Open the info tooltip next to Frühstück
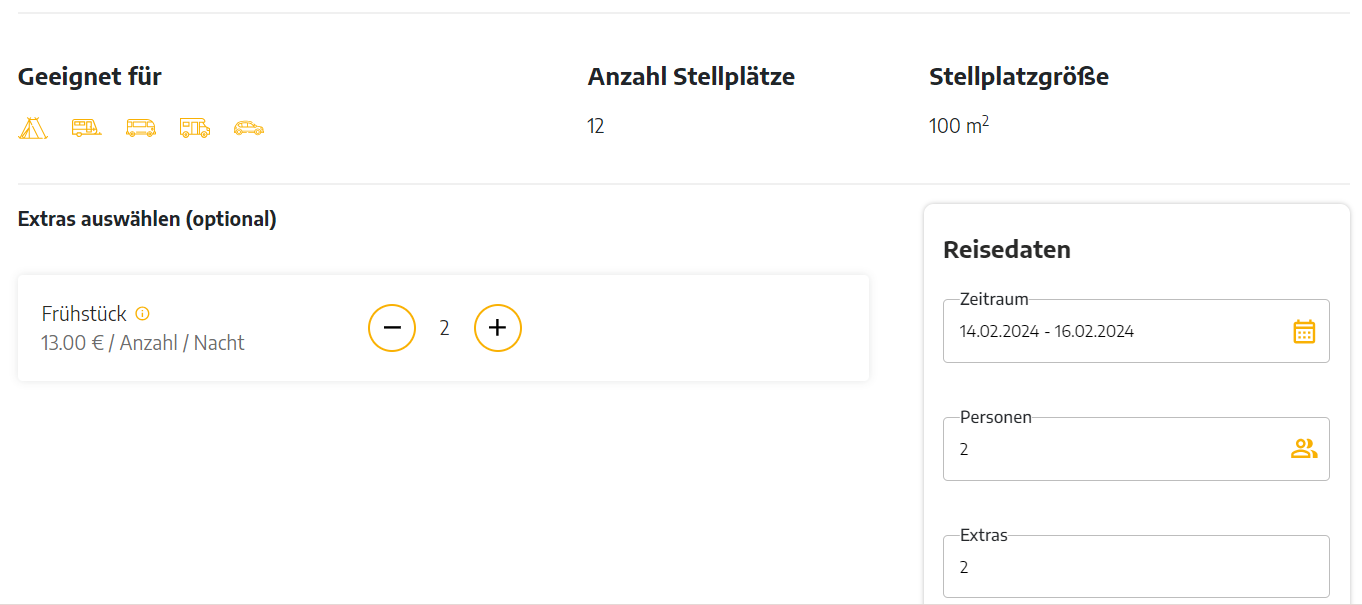This screenshot has width=1362, height=605. tap(142, 313)
